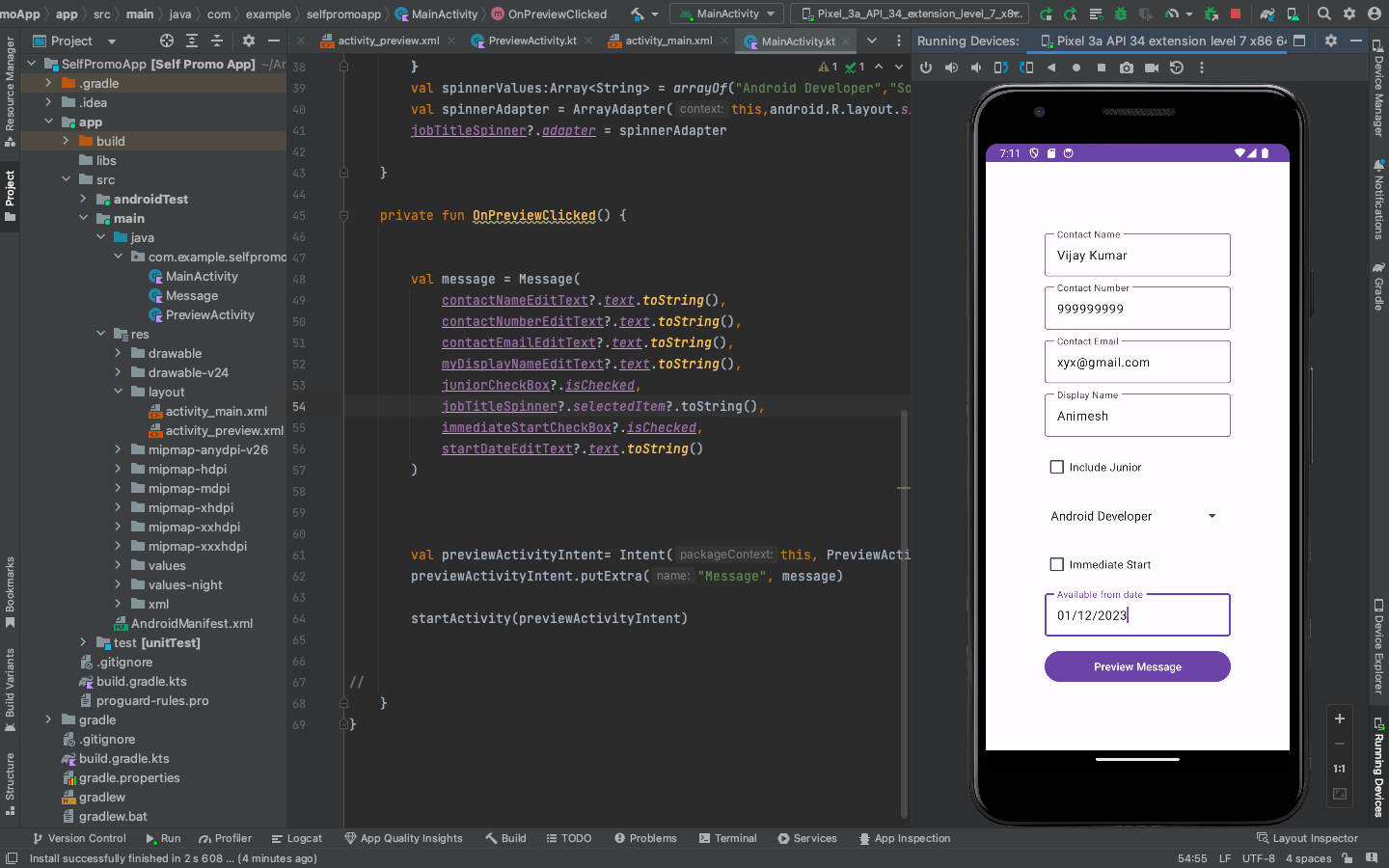This screenshot has height=868, width=1389.
Task: Open Logcat tool window
Action: tap(297, 838)
